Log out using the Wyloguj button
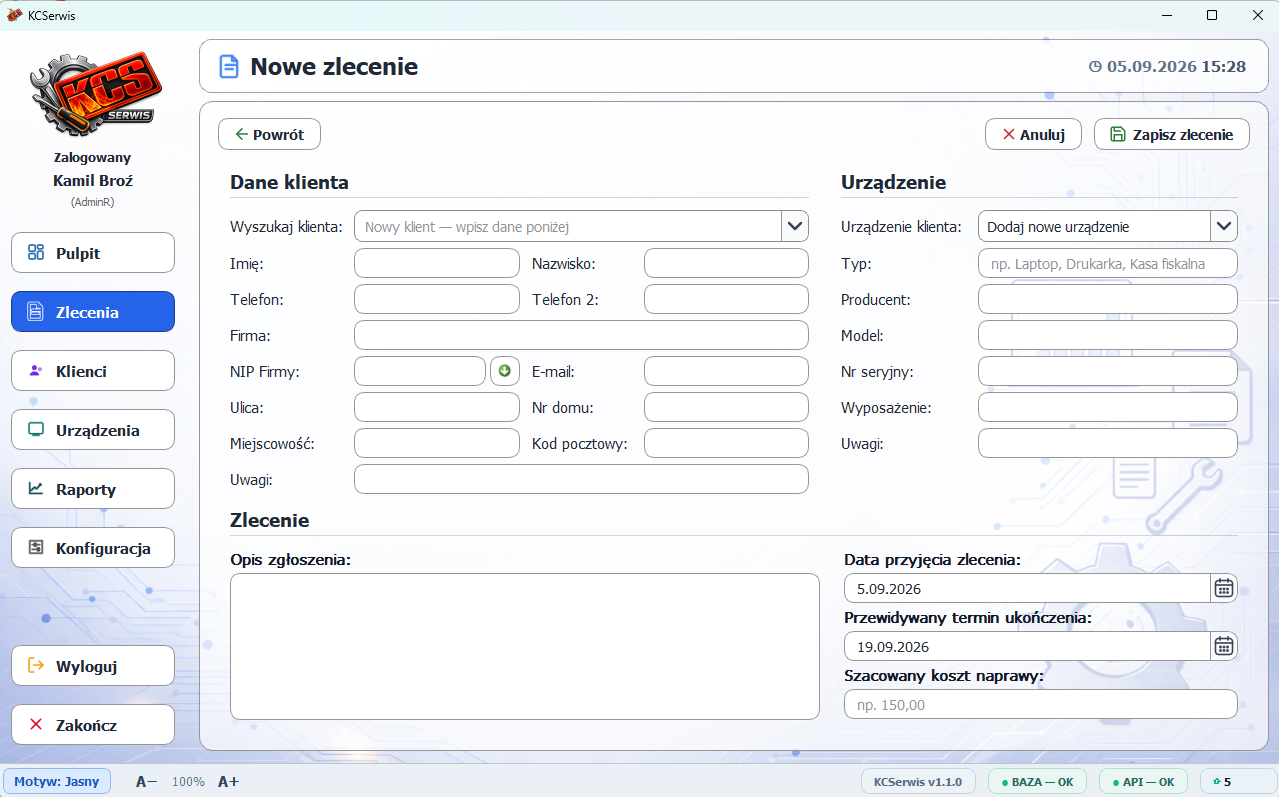1279x797 pixels. click(x=93, y=666)
